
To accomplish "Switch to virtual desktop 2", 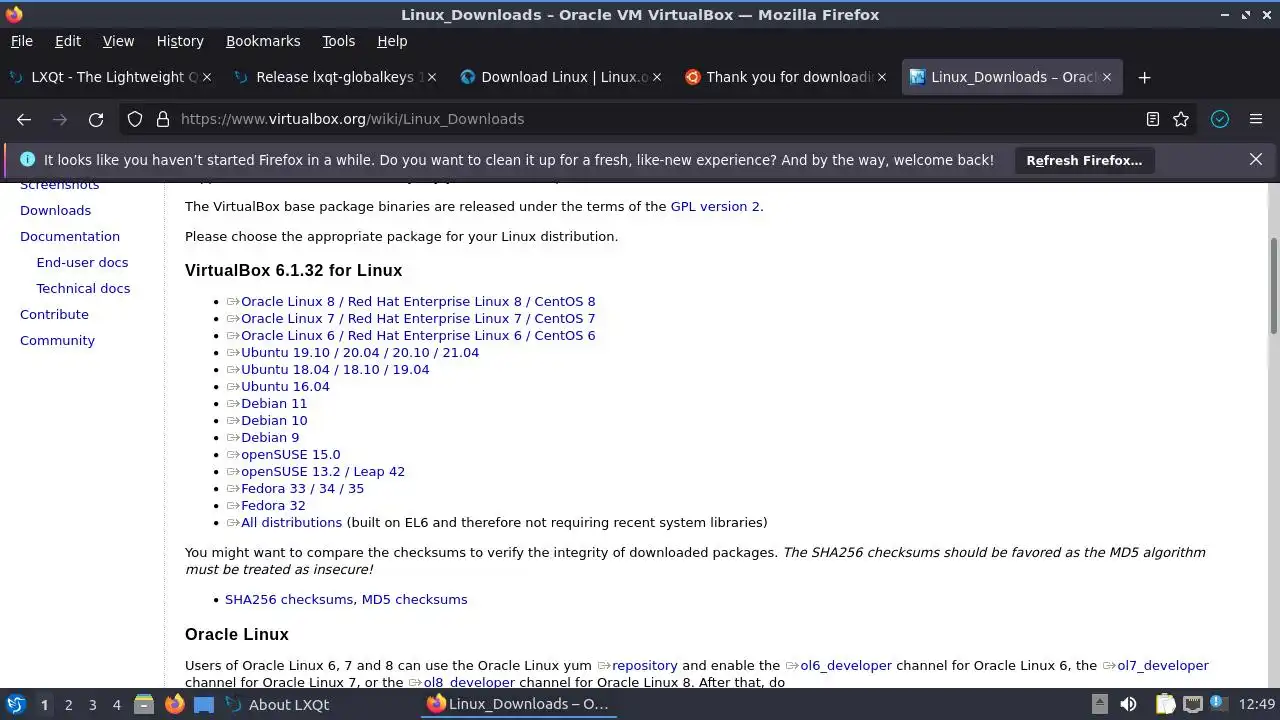I will pos(68,705).
